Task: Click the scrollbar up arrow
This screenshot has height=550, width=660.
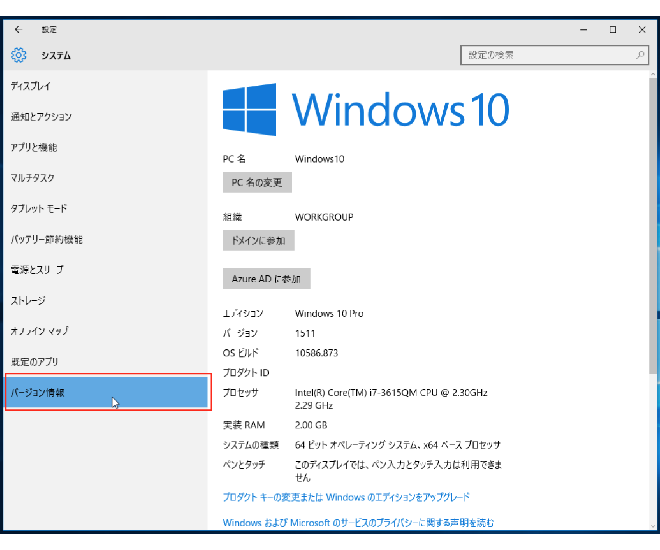Action: pos(653,74)
